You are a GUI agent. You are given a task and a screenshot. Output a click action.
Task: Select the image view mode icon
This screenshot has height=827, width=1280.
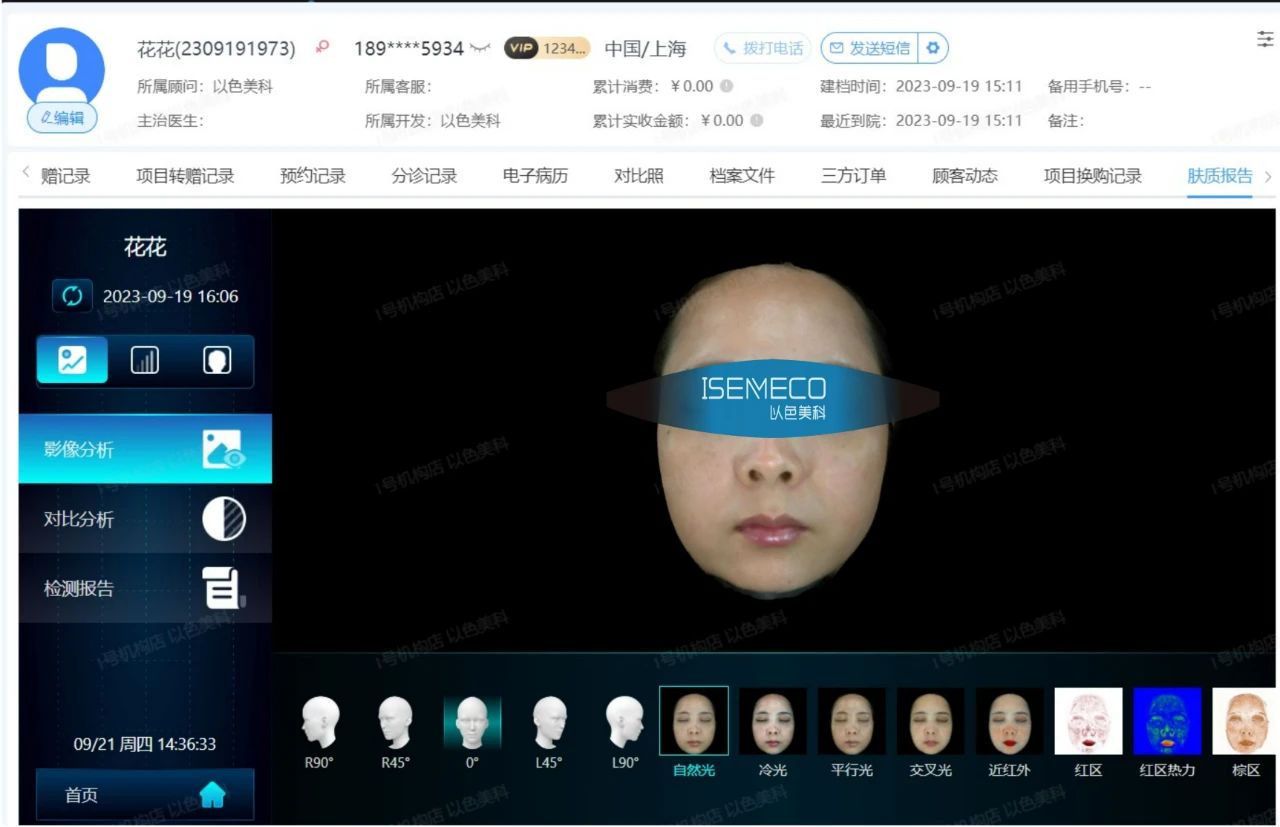coord(72,361)
